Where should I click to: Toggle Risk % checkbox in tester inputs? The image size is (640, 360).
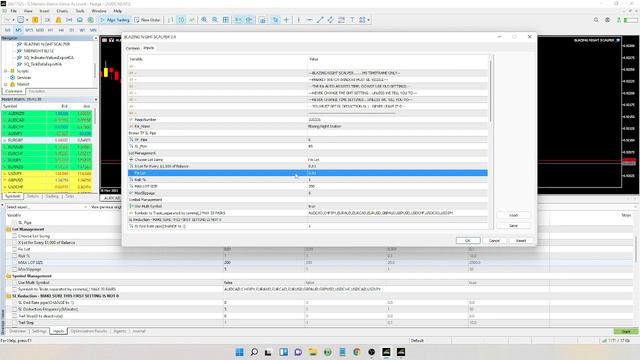click(x=15, y=256)
